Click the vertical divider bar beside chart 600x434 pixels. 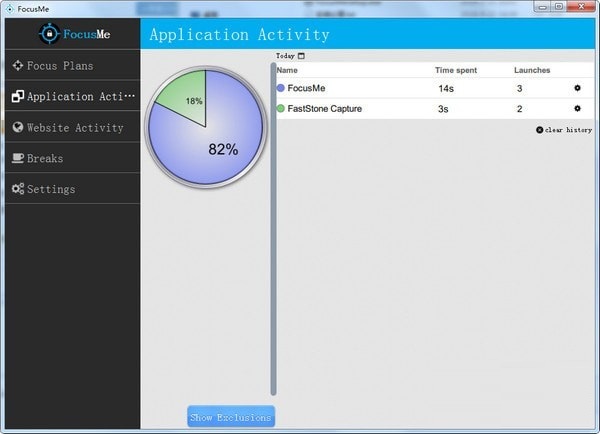tap(273, 230)
